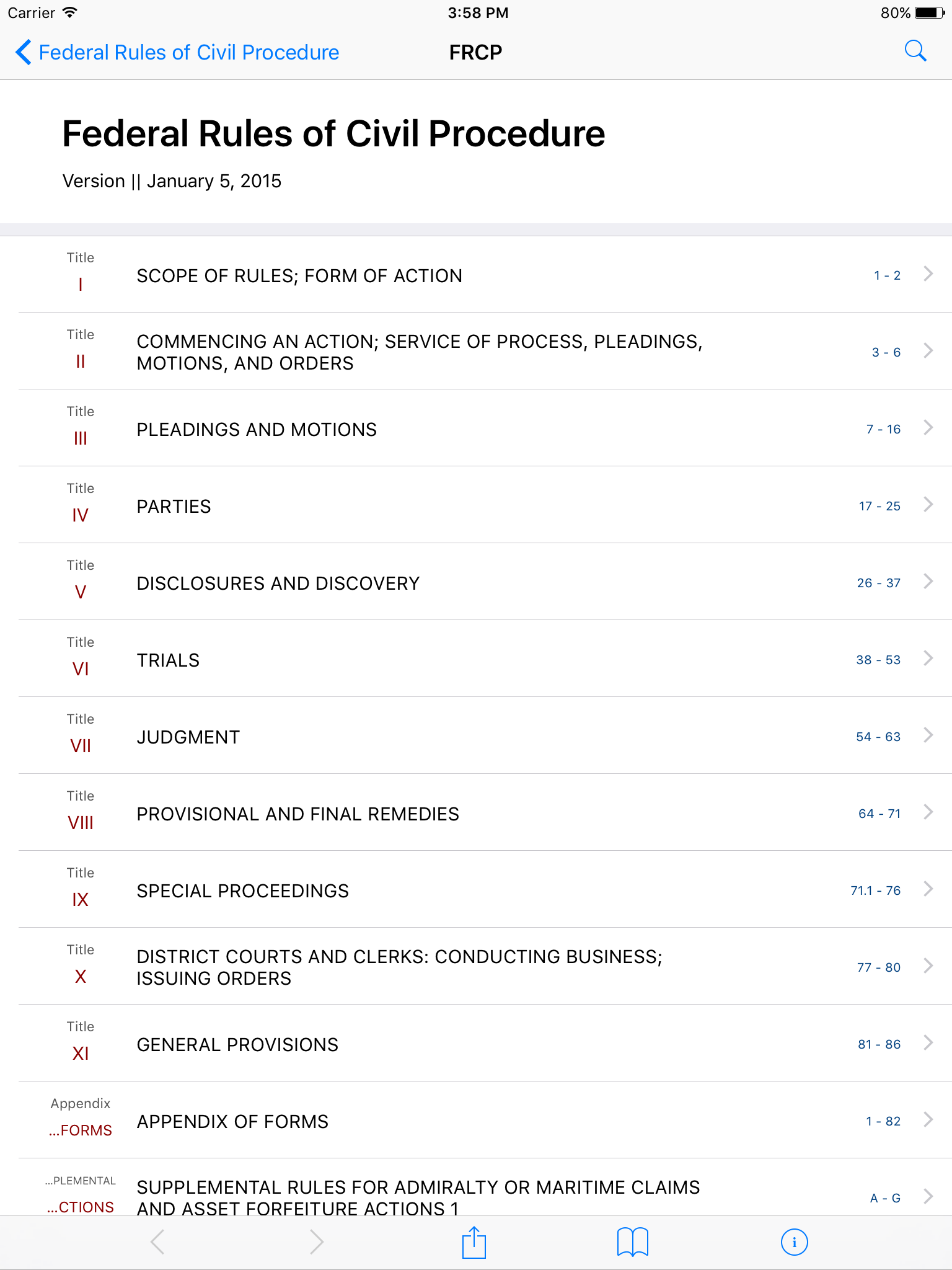
Task: Select supplemental range A - G
Action: 886,1198
